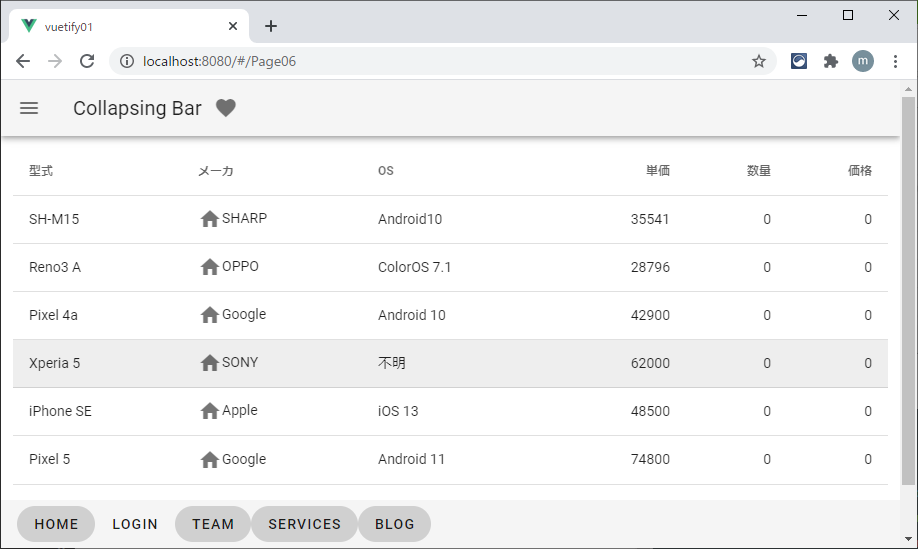Viewport: 918px width, 549px height.
Task: Sort by the メーカ column header
Action: click(216, 171)
